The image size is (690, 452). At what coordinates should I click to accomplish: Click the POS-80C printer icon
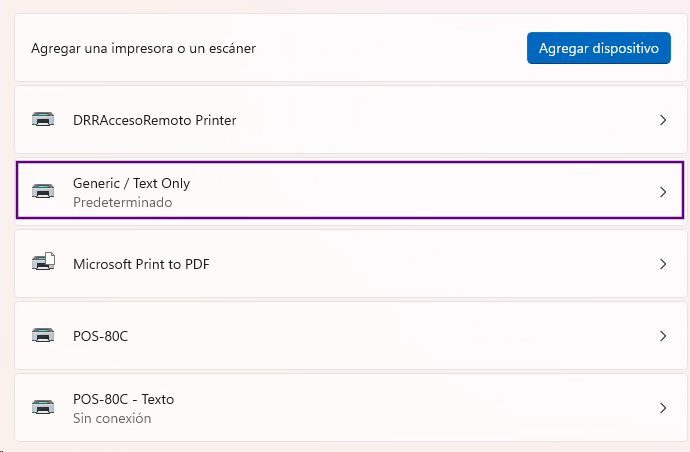coord(43,336)
